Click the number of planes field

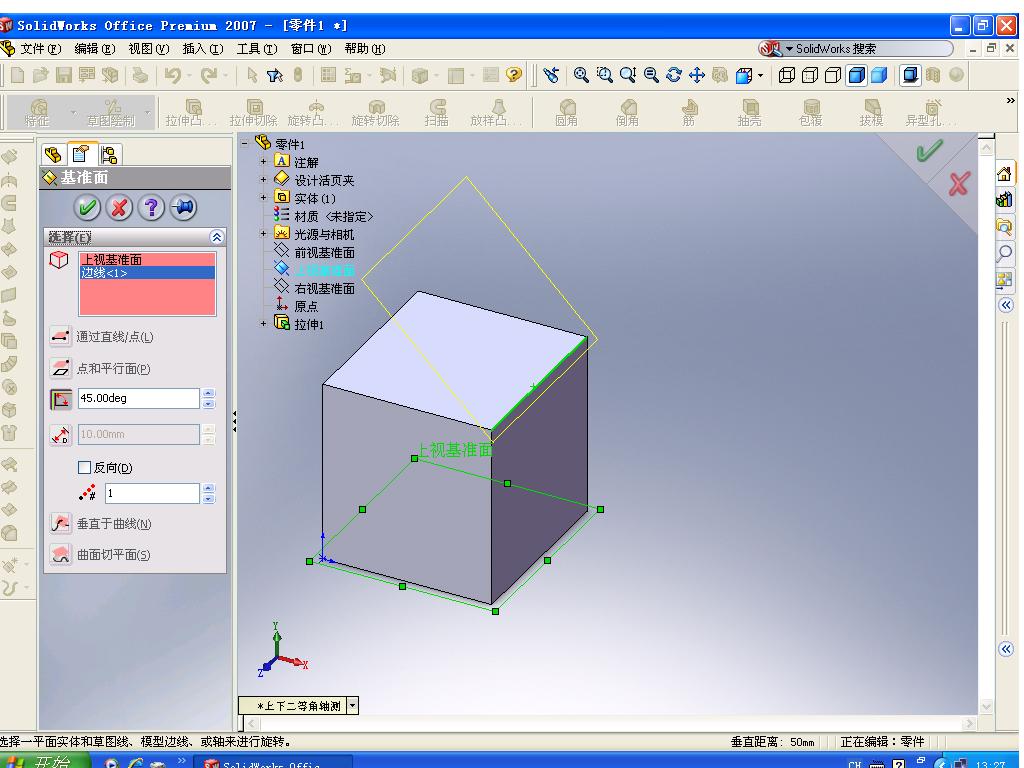tap(152, 493)
